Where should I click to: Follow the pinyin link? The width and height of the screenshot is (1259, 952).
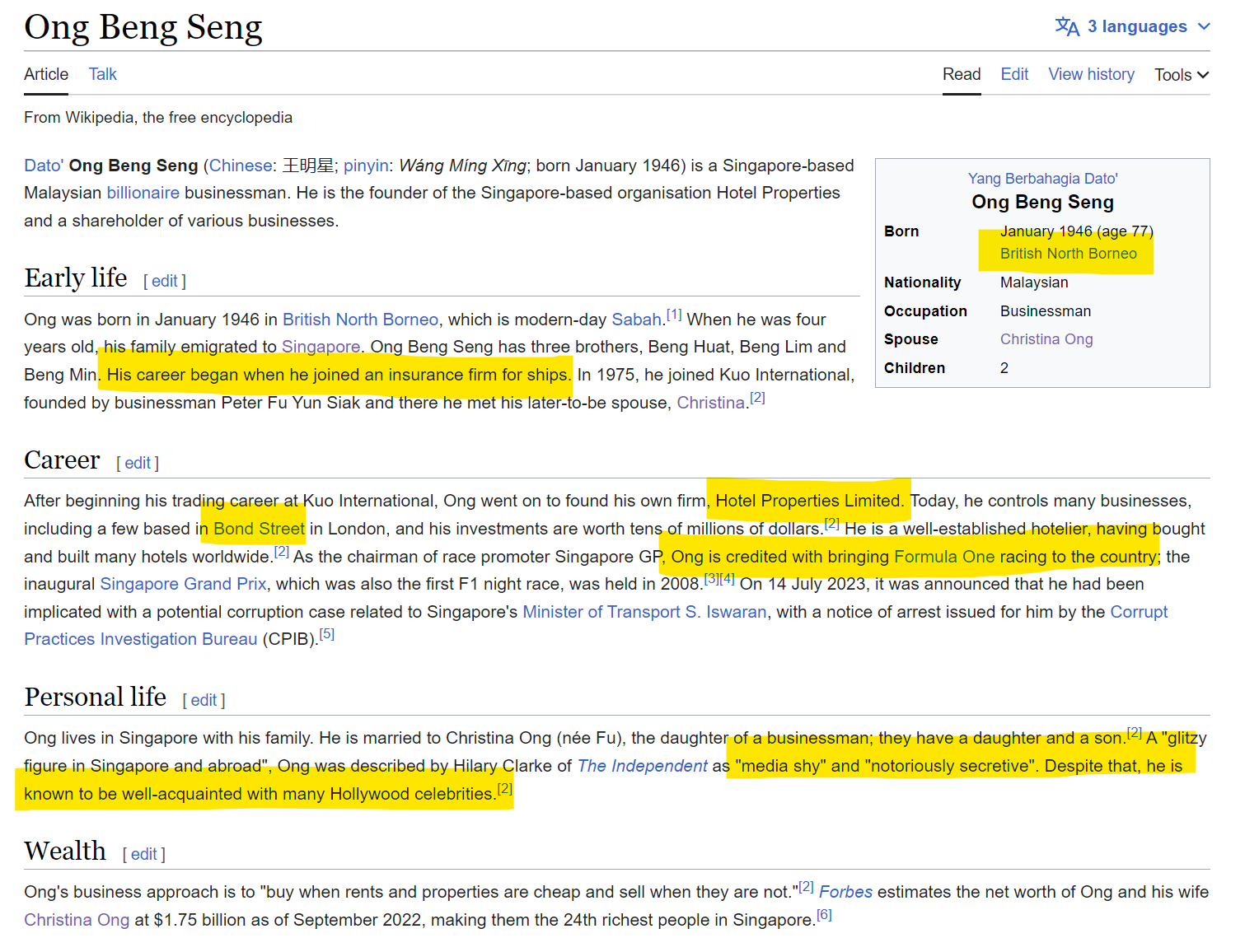[366, 166]
